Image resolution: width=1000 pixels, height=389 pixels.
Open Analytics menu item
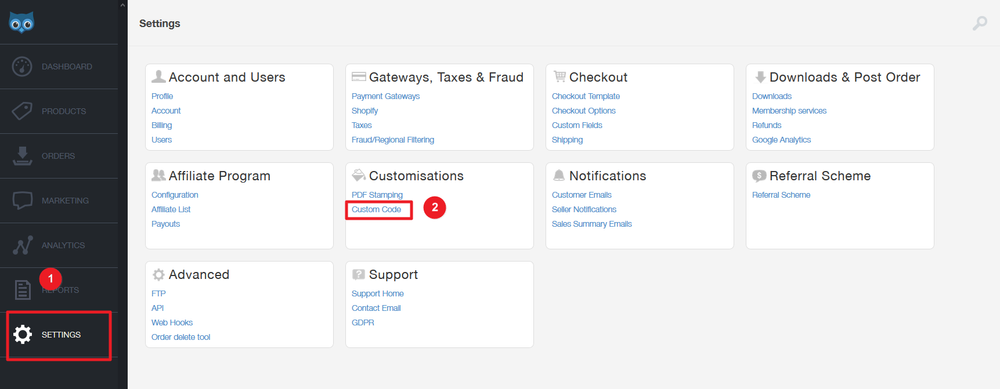pos(63,245)
